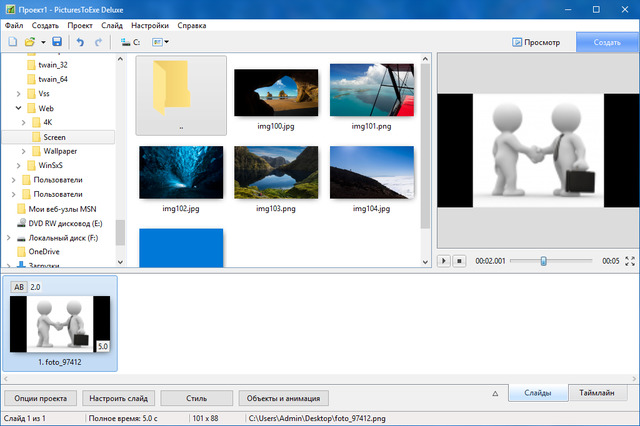The width and height of the screenshot is (640, 426).
Task: Create a new project with the blank page icon
Action: click(x=12, y=42)
